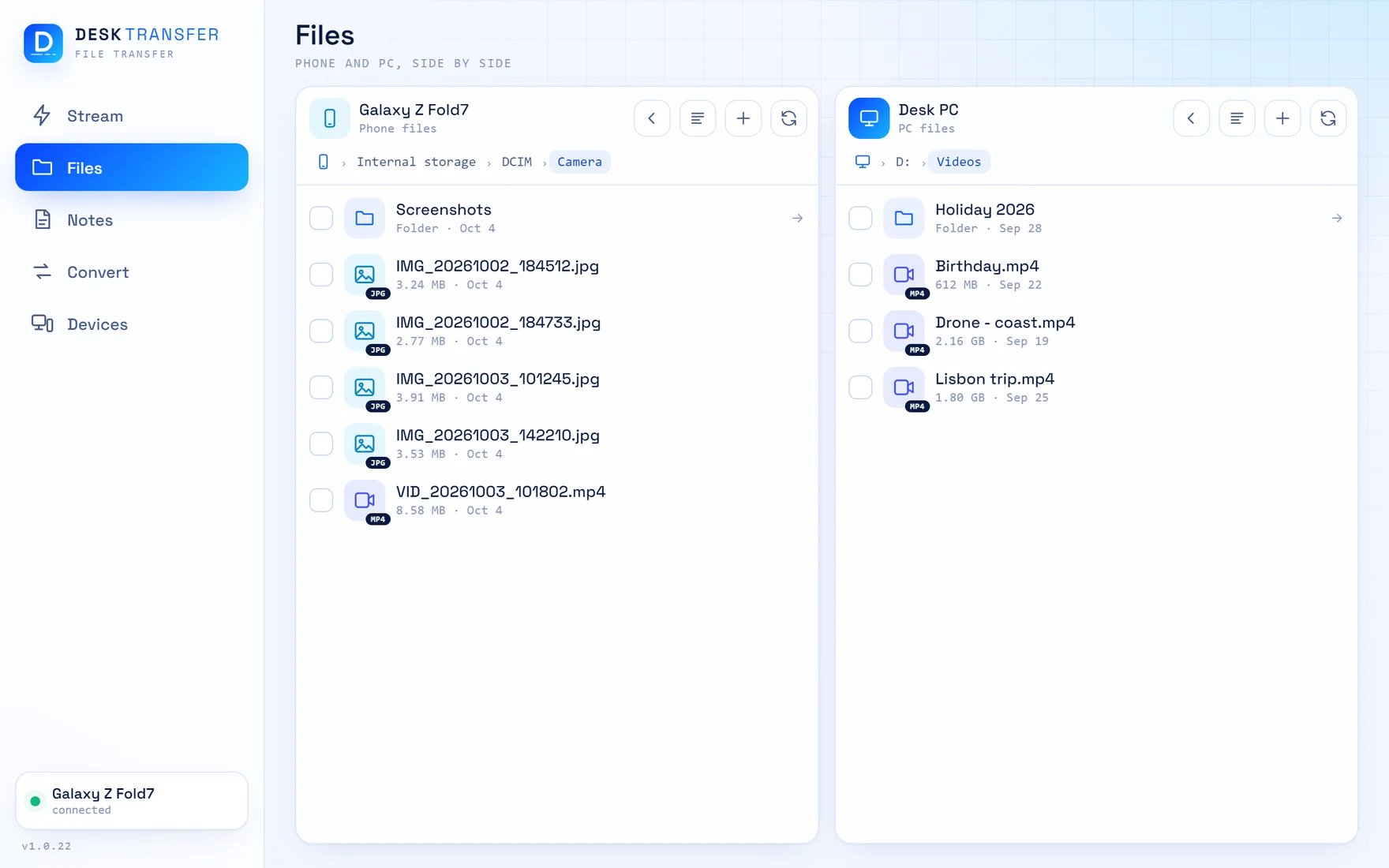This screenshot has width=1389, height=868.
Task: Click the Screenshots folder icon
Action: tap(365, 219)
